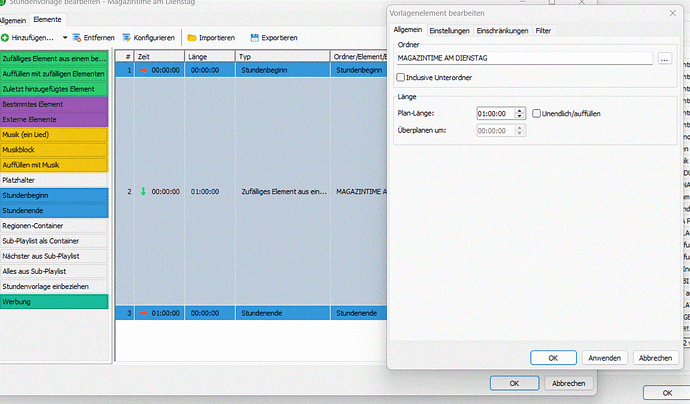
Task: Click the Entfernen toolbar button
Action: coord(94,38)
